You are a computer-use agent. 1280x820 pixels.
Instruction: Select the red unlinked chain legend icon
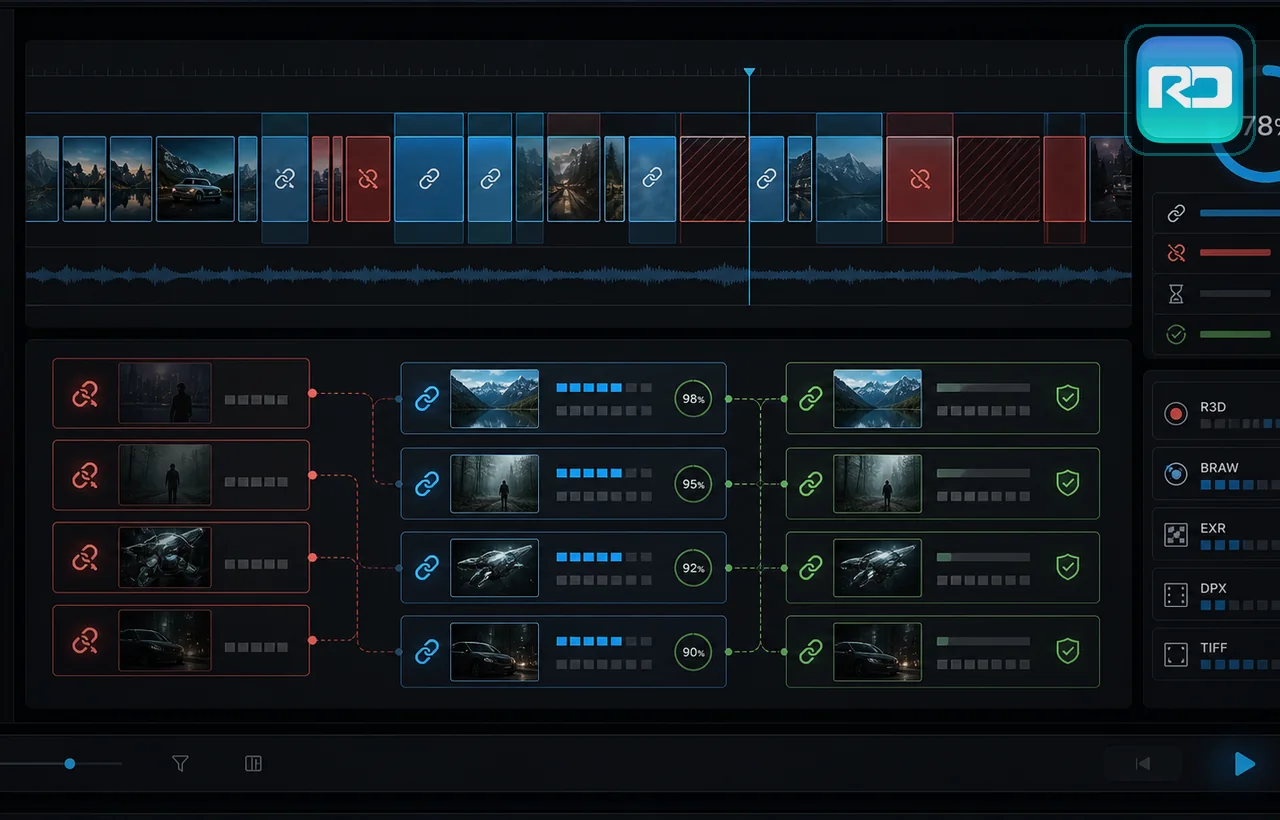(x=1176, y=253)
